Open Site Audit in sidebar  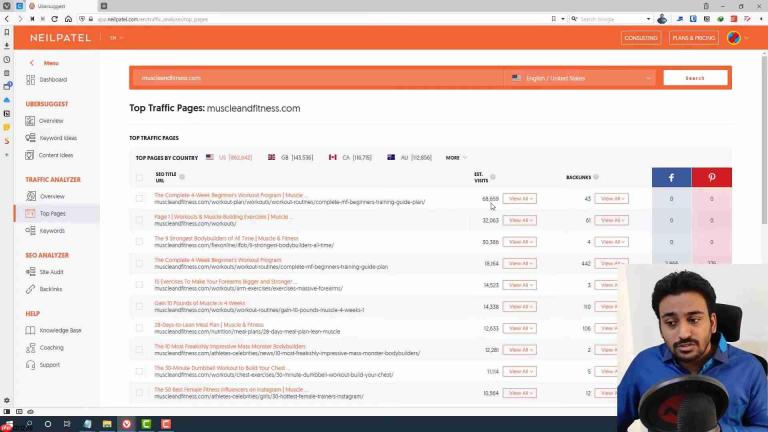coord(51,272)
